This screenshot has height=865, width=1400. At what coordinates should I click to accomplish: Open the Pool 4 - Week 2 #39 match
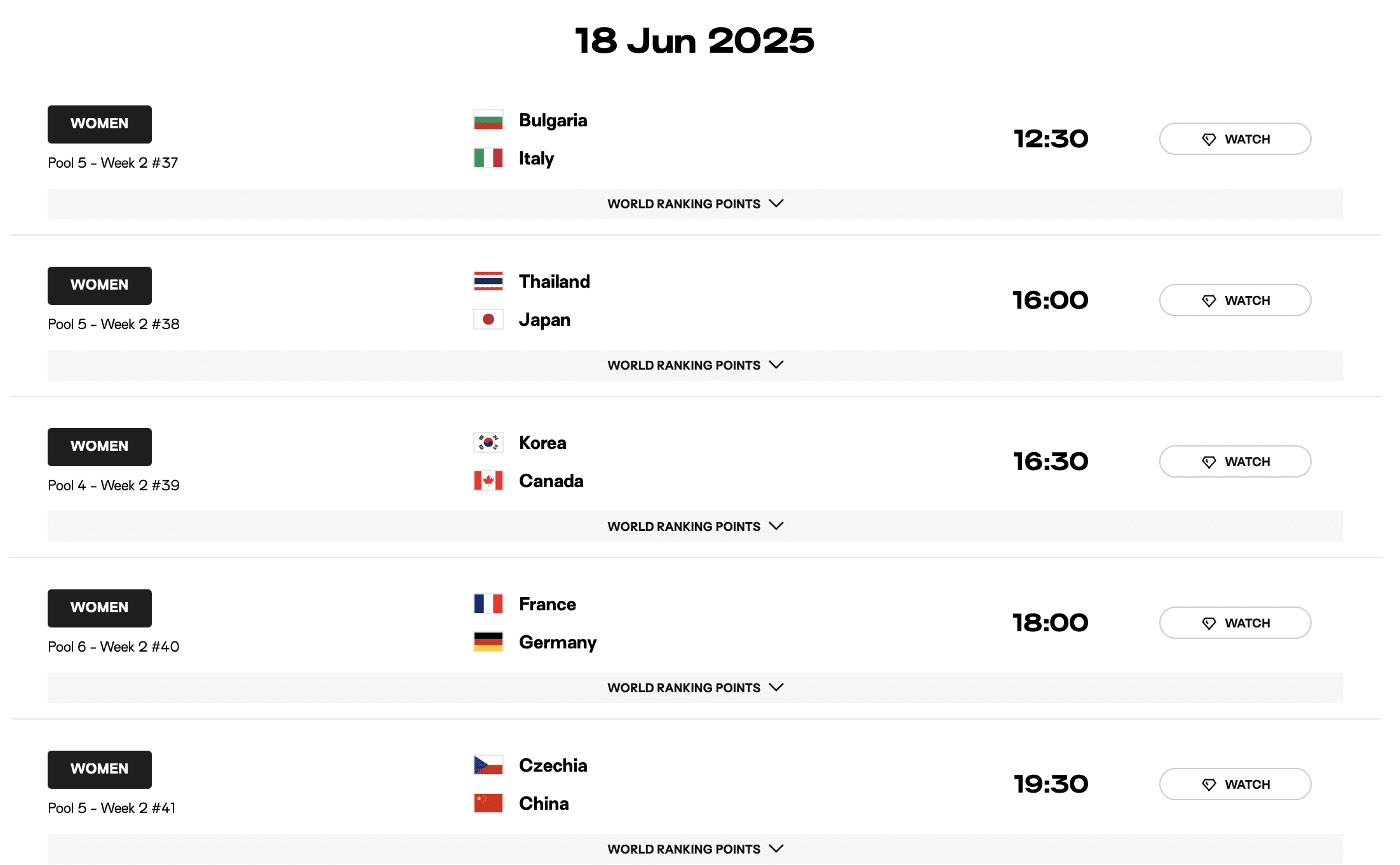(114, 486)
